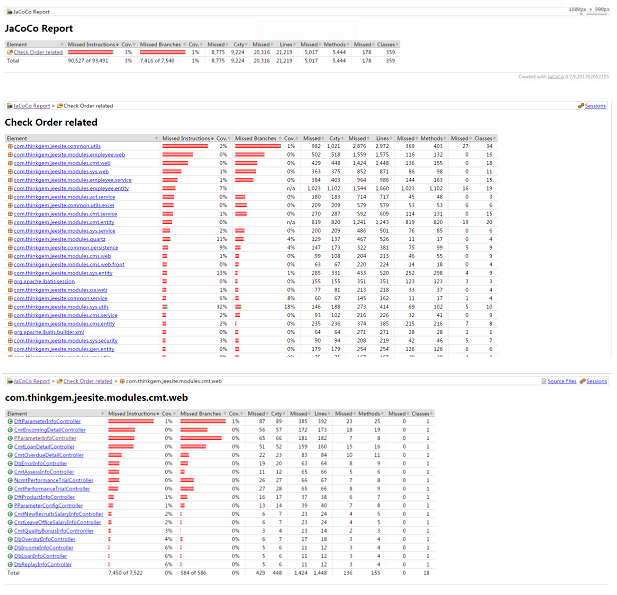
Task: Click package icon for modules.act.service row
Action: [x=11, y=197]
